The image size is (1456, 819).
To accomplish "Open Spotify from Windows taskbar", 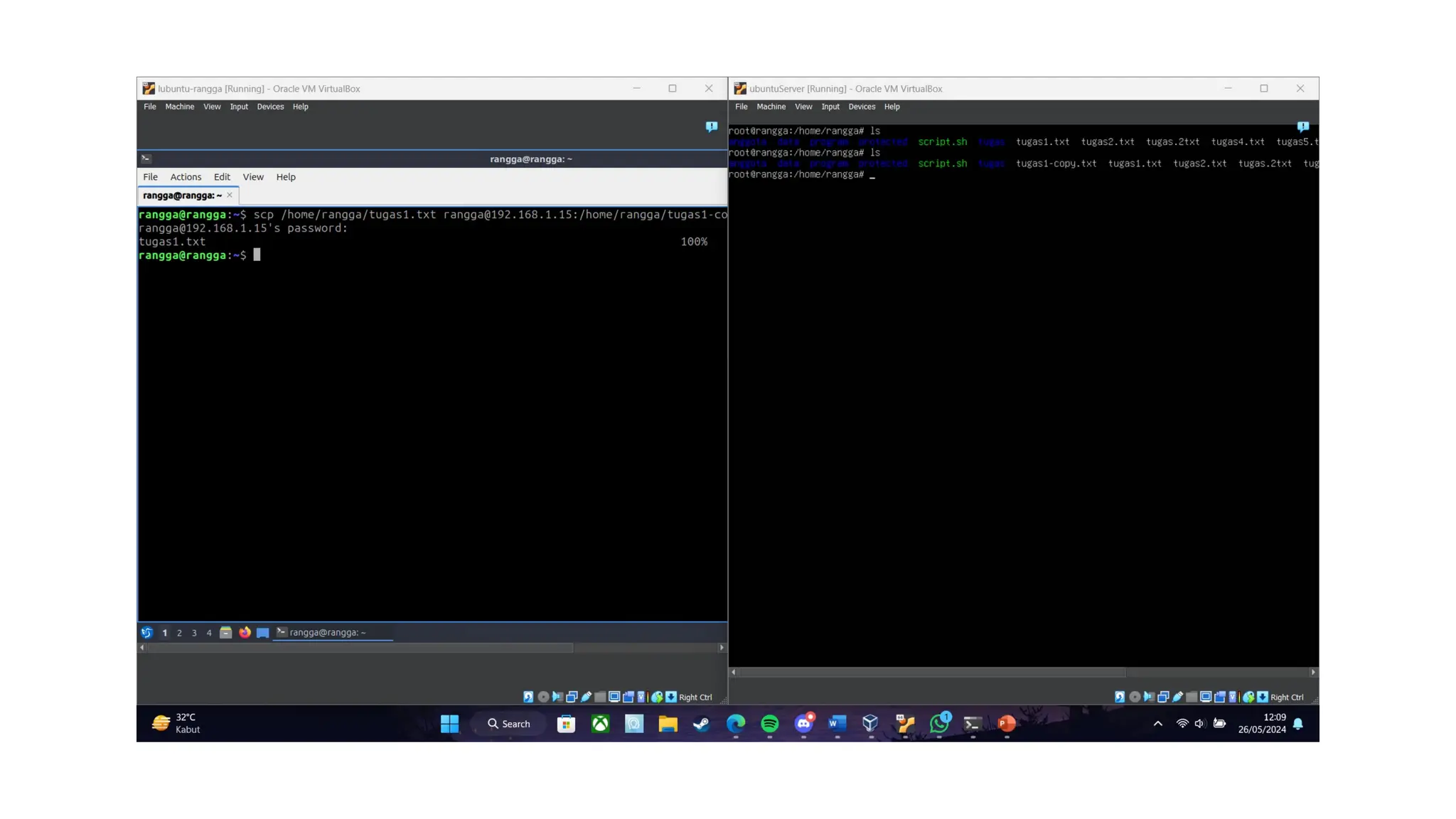I will [769, 724].
